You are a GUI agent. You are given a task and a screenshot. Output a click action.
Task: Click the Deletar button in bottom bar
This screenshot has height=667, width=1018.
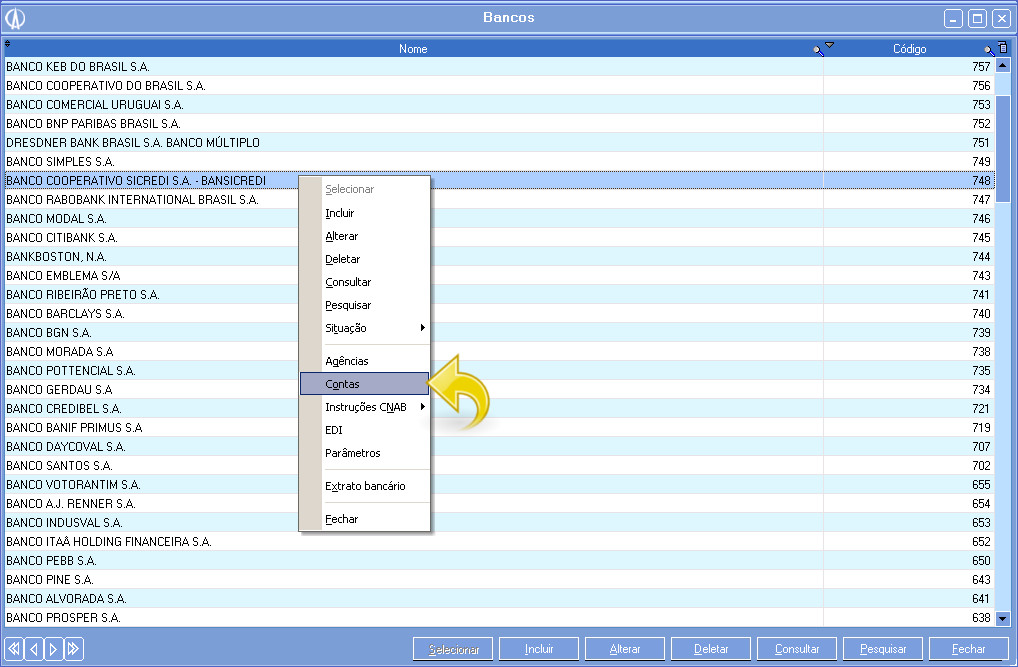click(711, 649)
